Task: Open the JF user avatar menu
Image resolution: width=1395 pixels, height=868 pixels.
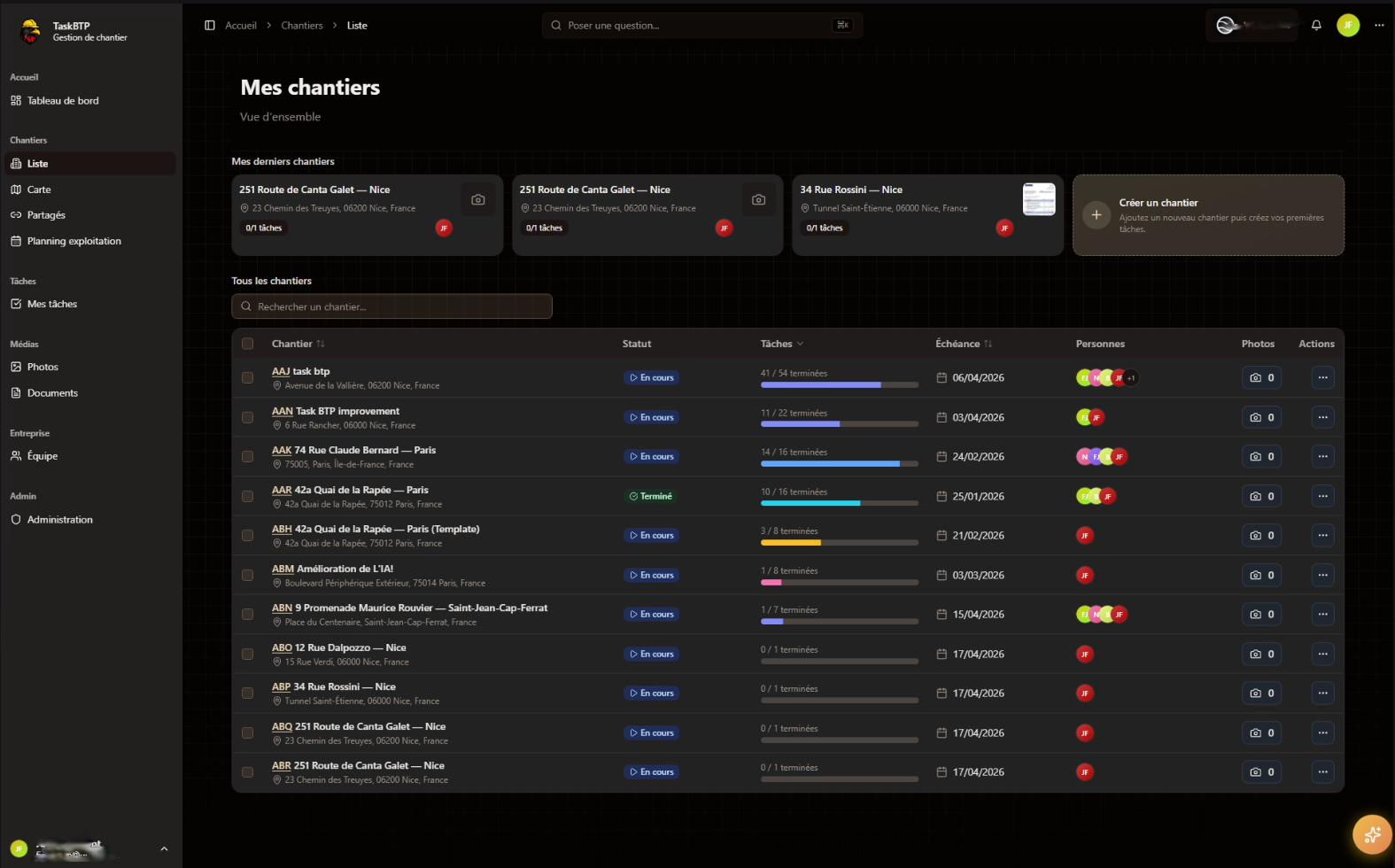Action: [x=1348, y=26]
